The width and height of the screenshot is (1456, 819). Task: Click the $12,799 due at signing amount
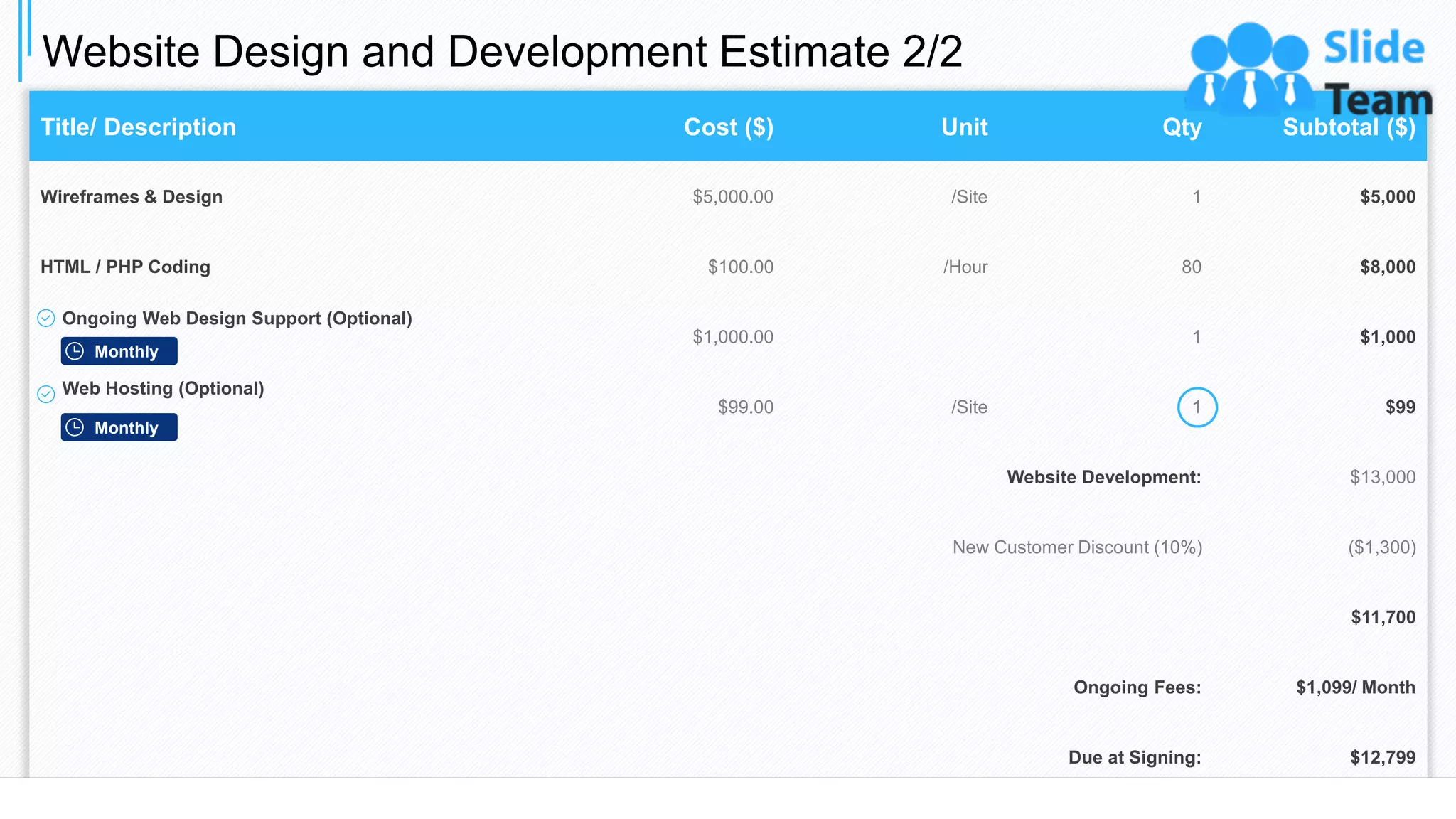(1383, 758)
